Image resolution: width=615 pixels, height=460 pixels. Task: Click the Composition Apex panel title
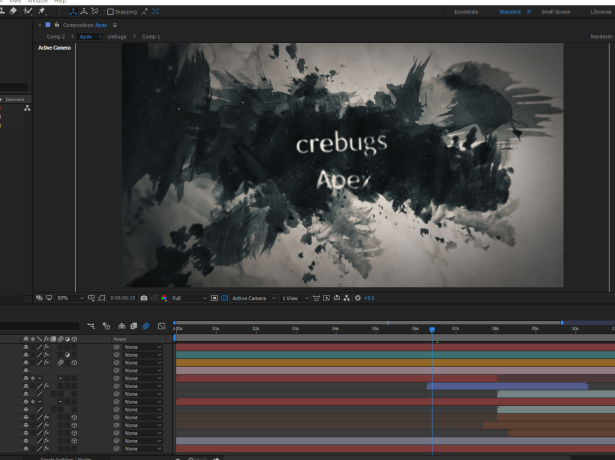[x=85, y=25]
